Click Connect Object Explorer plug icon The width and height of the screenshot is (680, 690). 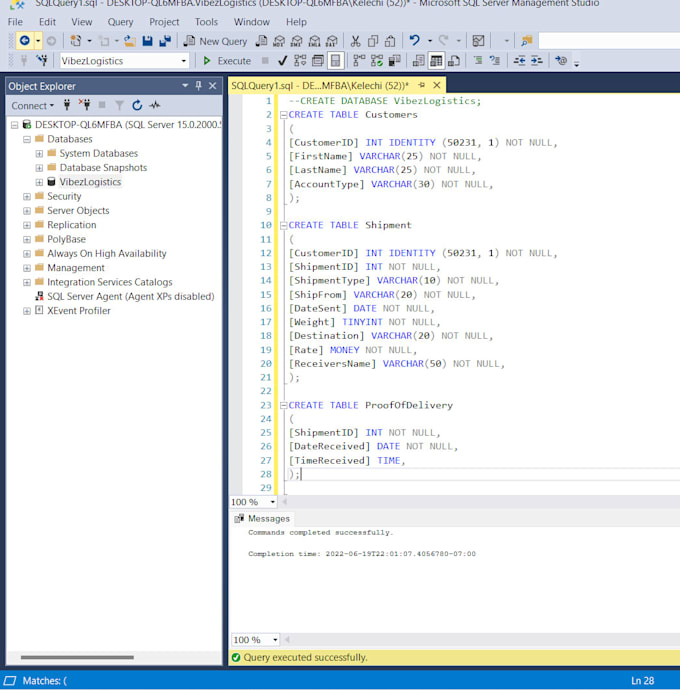(x=67, y=105)
